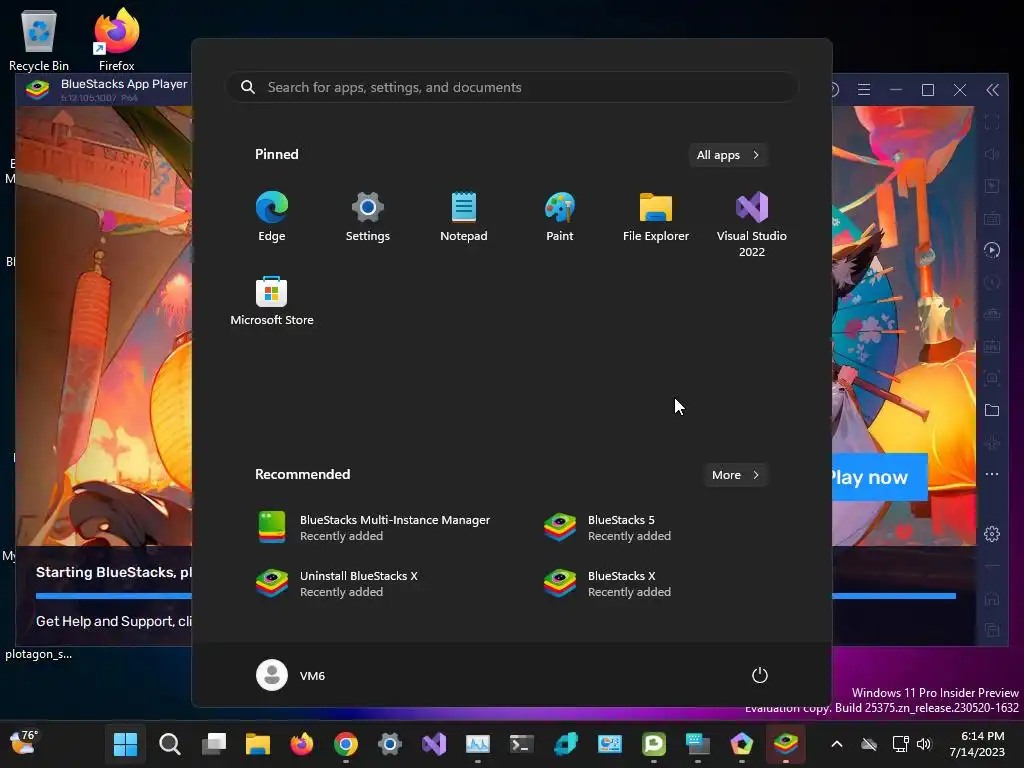Click BlueStacks home sidebar icon
This screenshot has height=768, width=1024.
992,598
